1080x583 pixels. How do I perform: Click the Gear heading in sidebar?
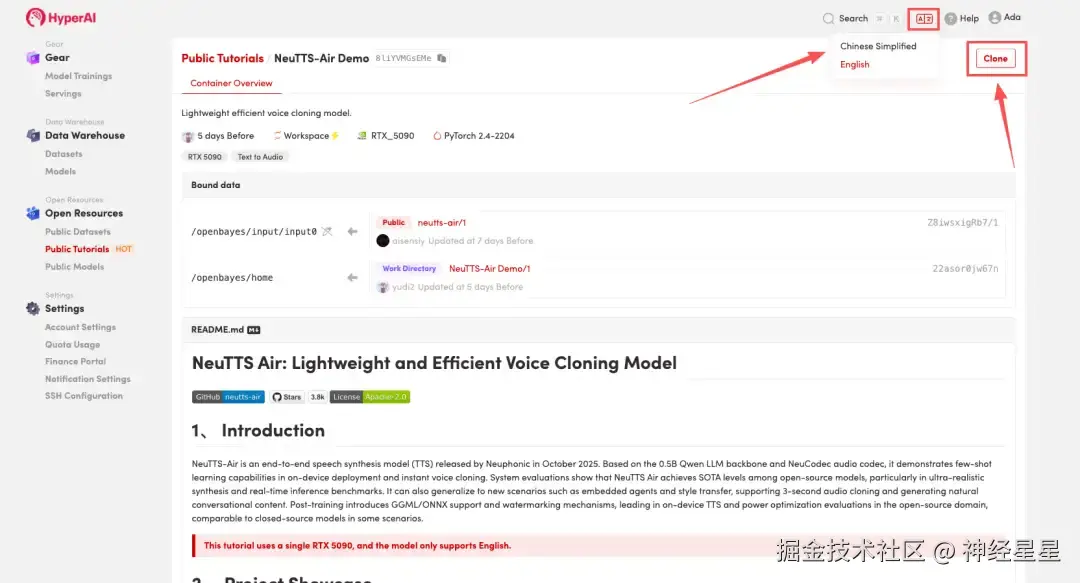click(x=57, y=58)
